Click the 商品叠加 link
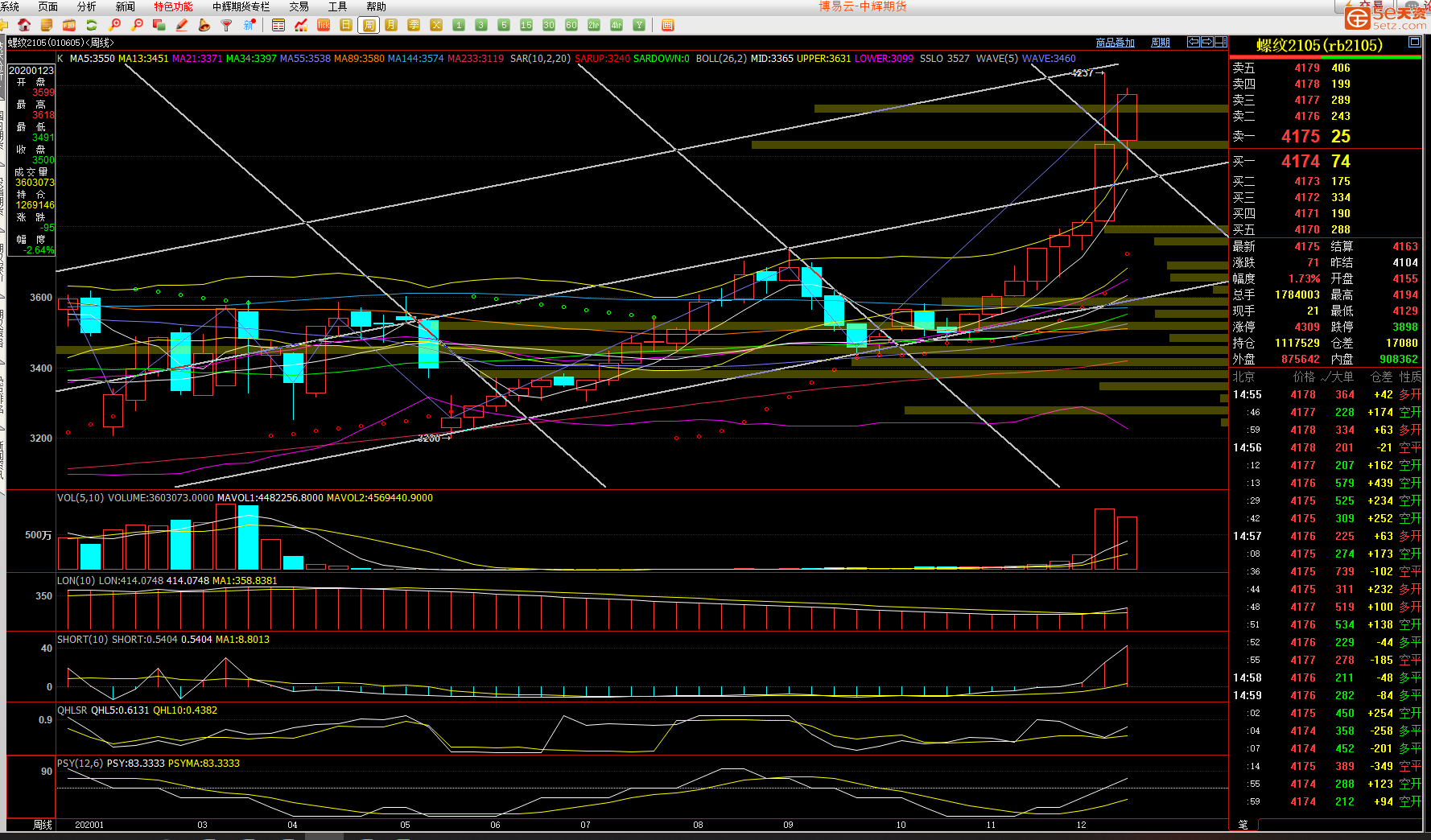 pyautogui.click(x=1116, y=43)
